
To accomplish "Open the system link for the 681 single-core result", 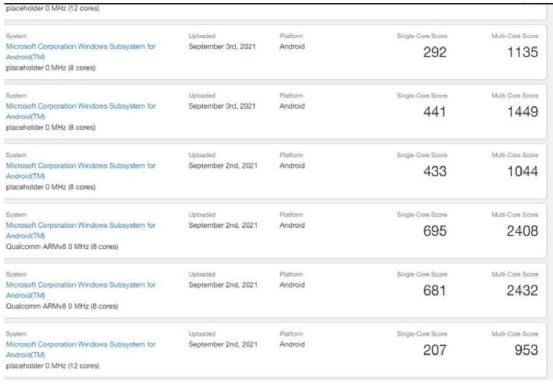I will tap(80, 290).
